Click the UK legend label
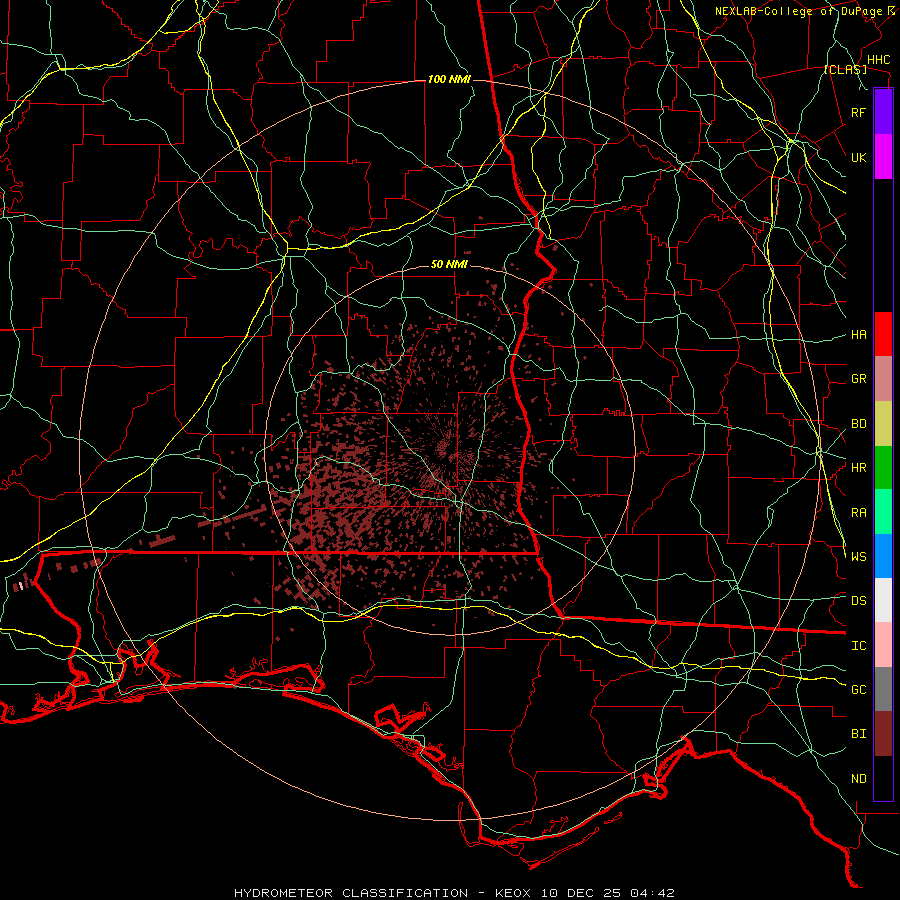 (859, 157)
